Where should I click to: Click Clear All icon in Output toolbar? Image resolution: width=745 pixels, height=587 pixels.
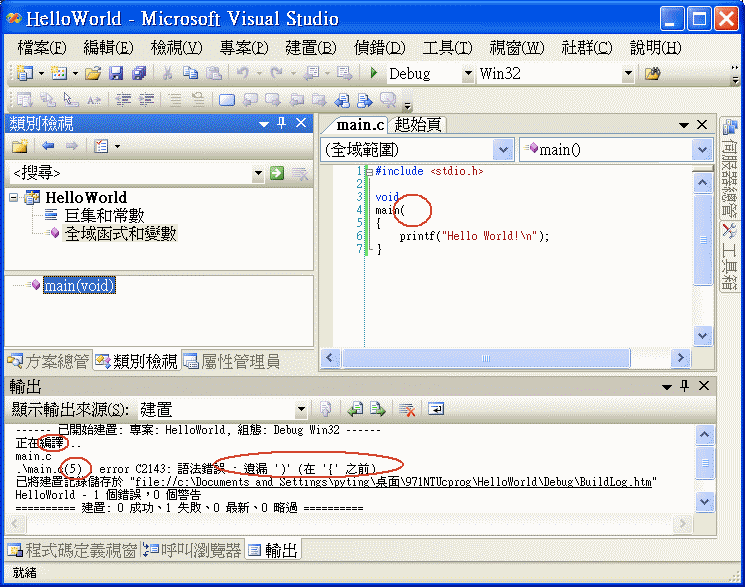point(407,409)
